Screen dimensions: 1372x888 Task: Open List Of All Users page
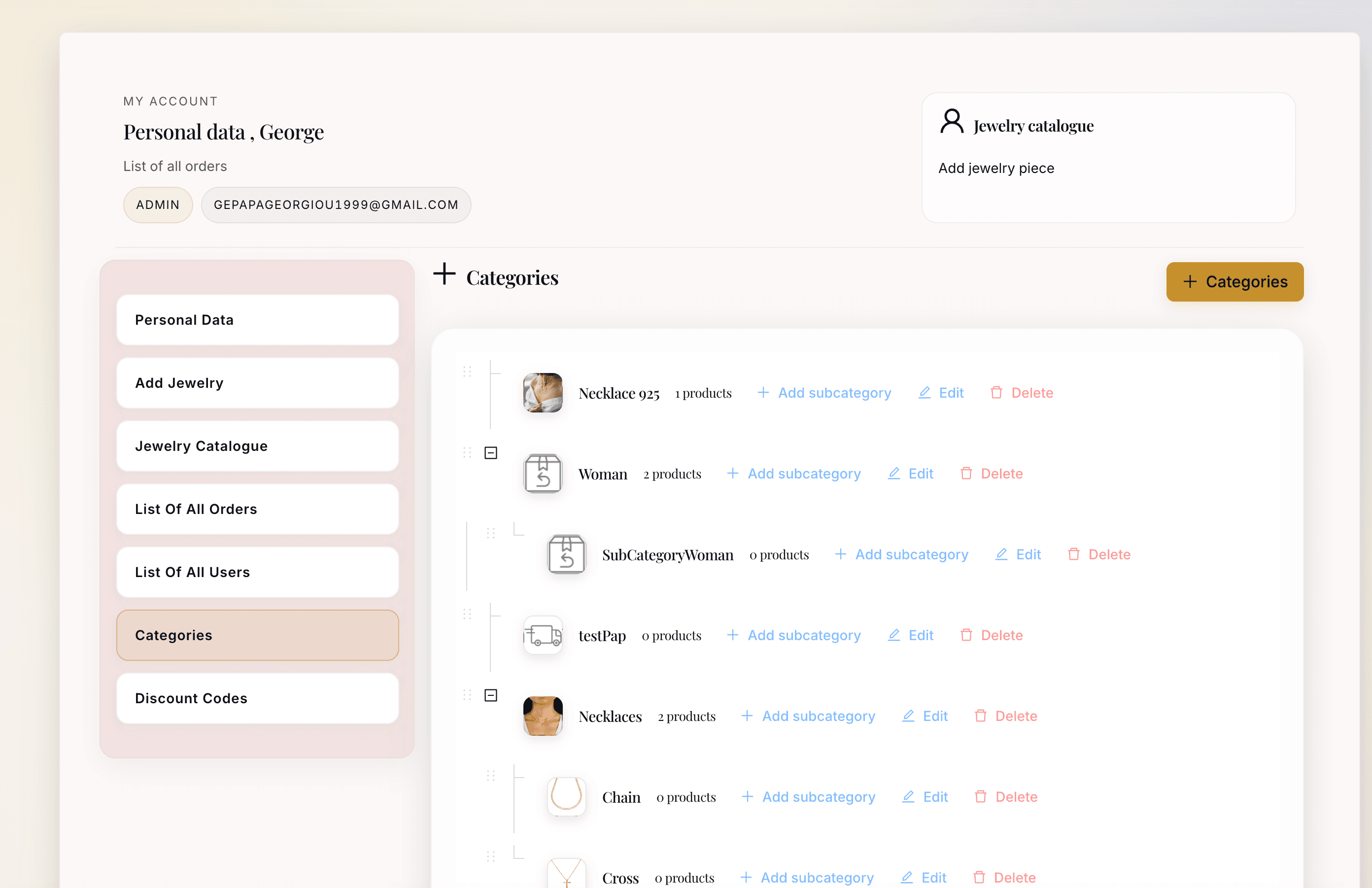(257, 572)
